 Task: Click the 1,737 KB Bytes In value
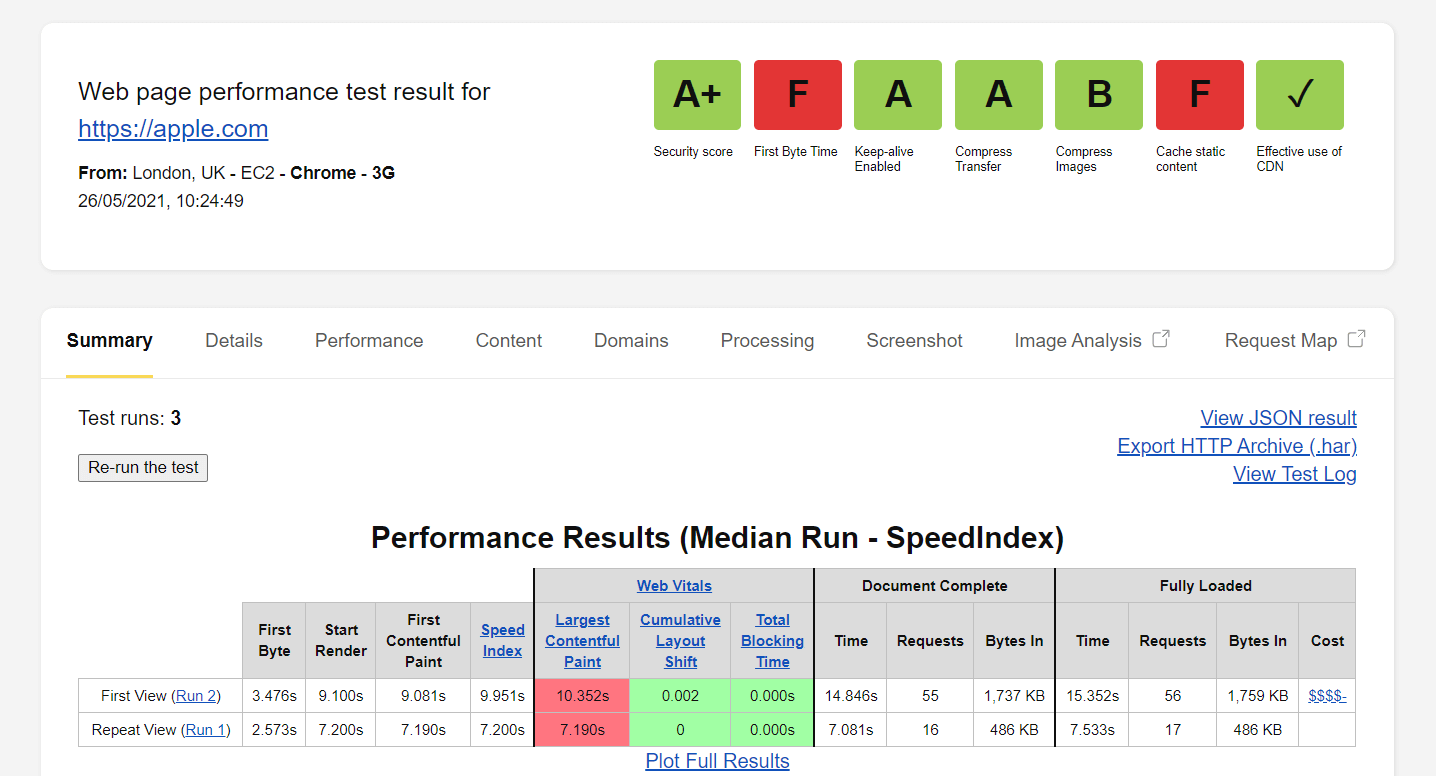click(1013, 695)
